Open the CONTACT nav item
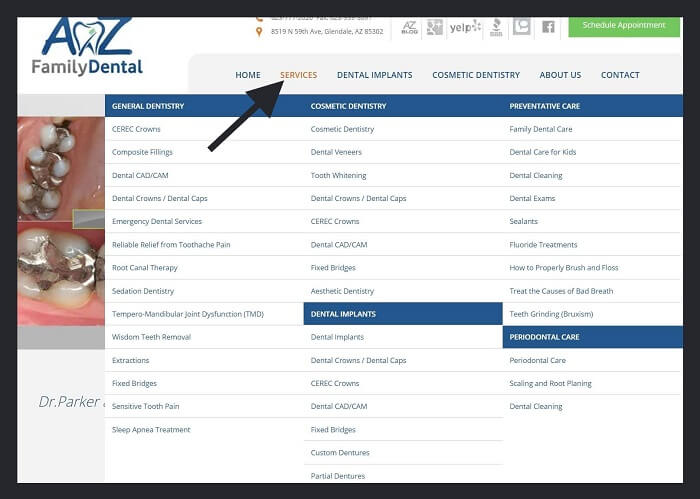Screen dimensions: 700x499 click(x=620, y=75)
